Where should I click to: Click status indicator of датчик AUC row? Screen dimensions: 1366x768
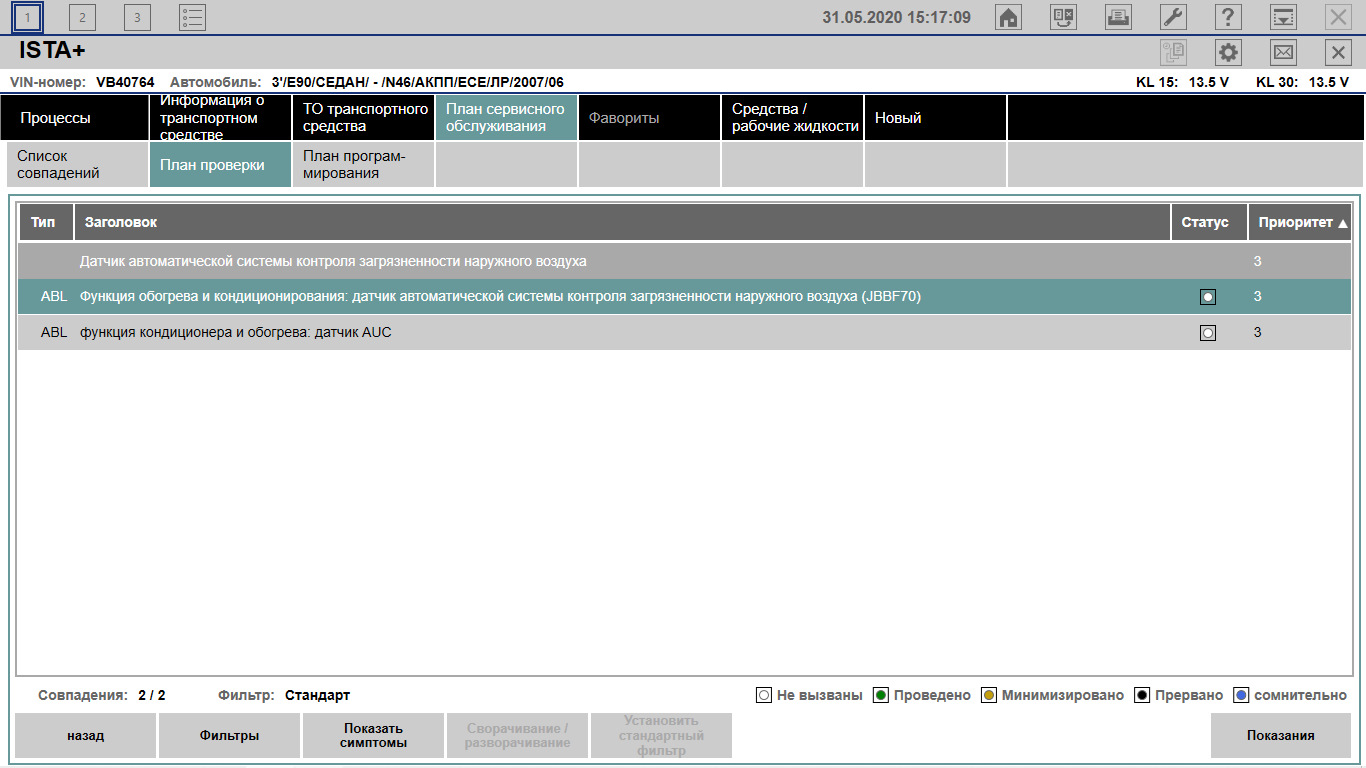[x=1208, y=333]
